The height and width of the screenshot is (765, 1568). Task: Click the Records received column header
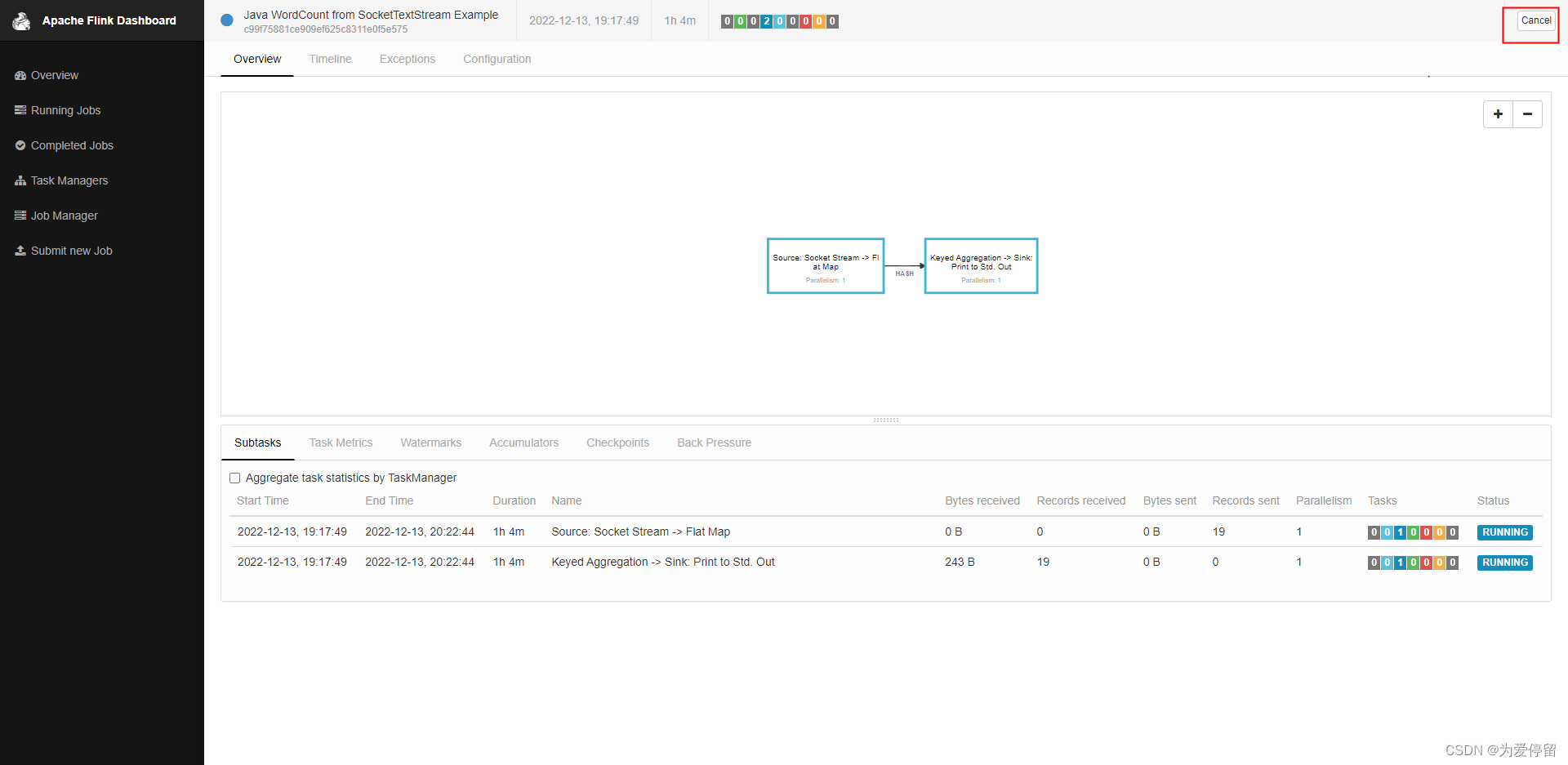(1080, 500)
